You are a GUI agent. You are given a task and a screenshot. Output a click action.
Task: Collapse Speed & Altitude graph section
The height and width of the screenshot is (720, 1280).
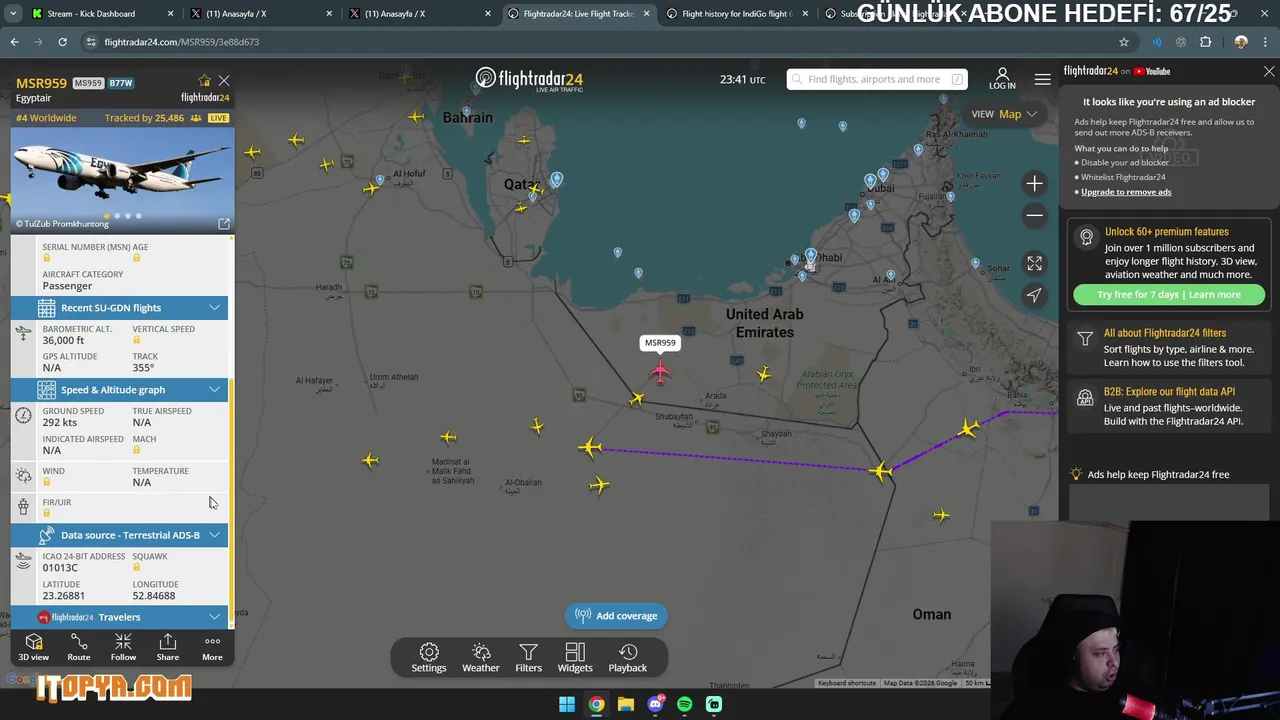click(214, 390)
